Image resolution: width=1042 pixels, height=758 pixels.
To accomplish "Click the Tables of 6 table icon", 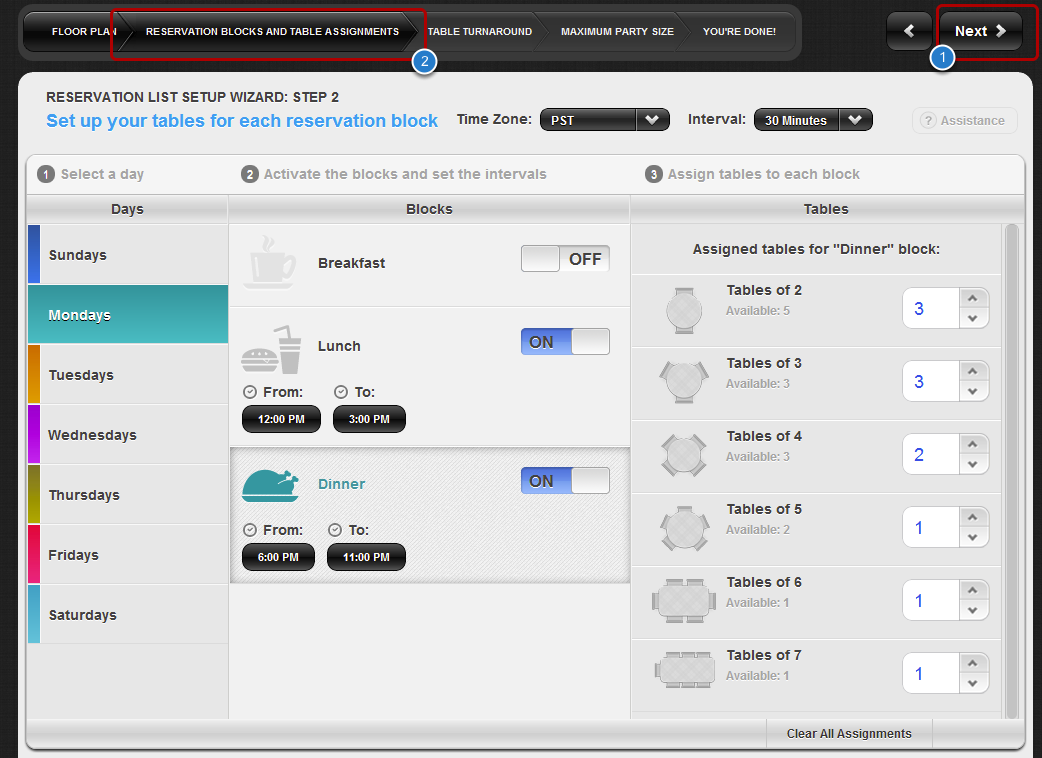I will [684, 601].
